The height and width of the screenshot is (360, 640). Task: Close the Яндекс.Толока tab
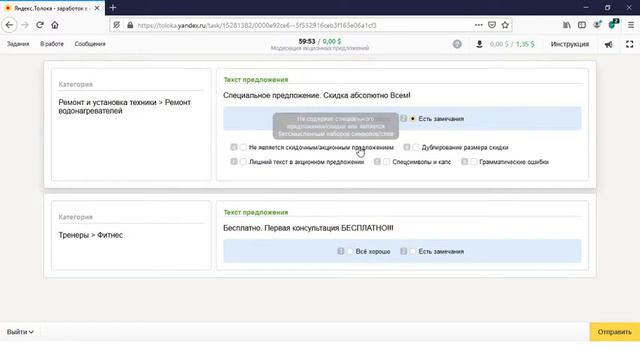97,8
